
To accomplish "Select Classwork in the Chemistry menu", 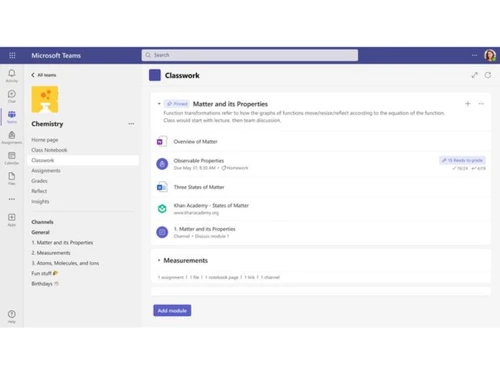I will (x=83, y=160).
